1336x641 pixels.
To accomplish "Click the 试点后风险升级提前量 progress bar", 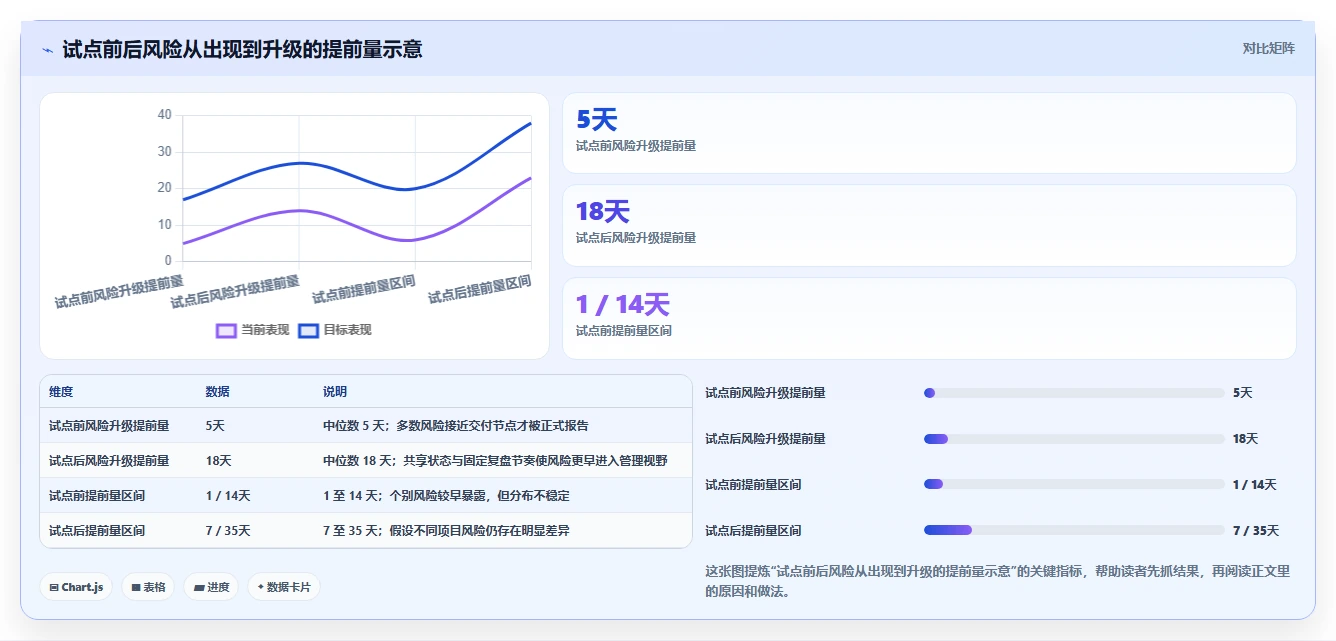I will 1074,439.
